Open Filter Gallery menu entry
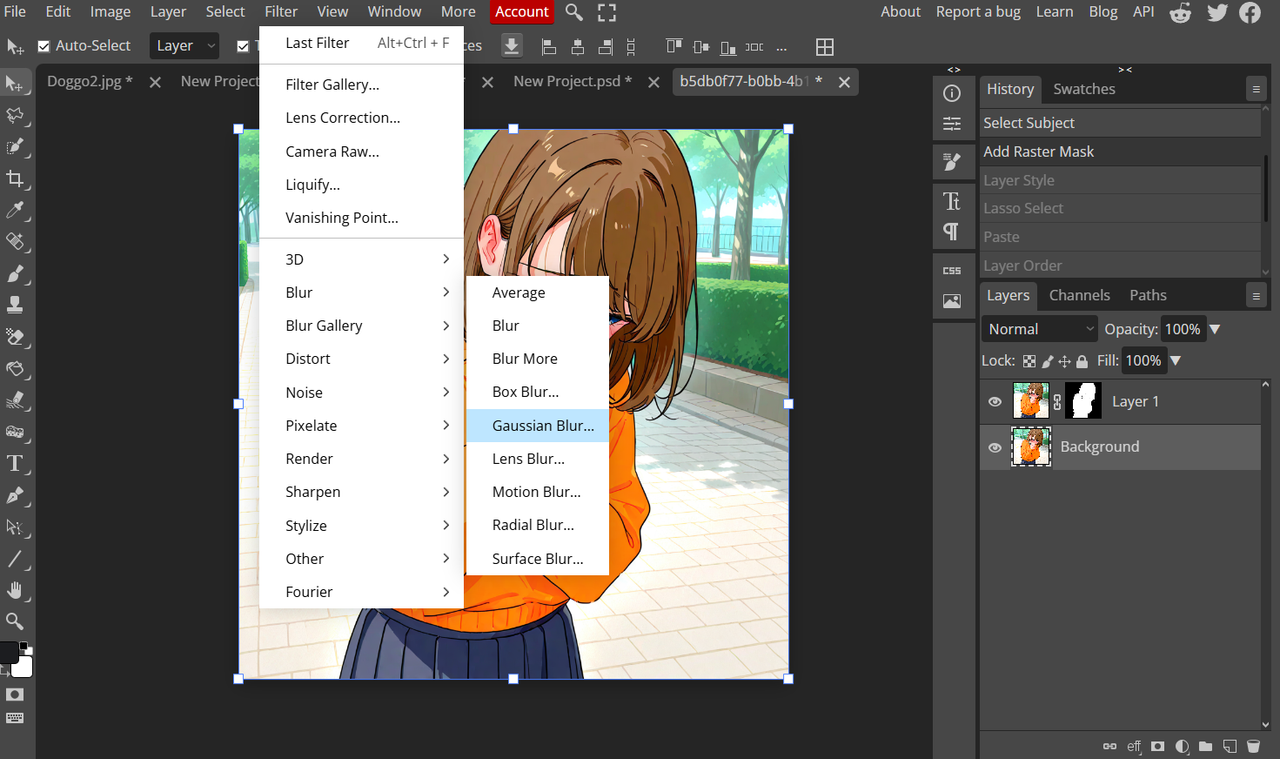1280x759 pixels. 361,85
